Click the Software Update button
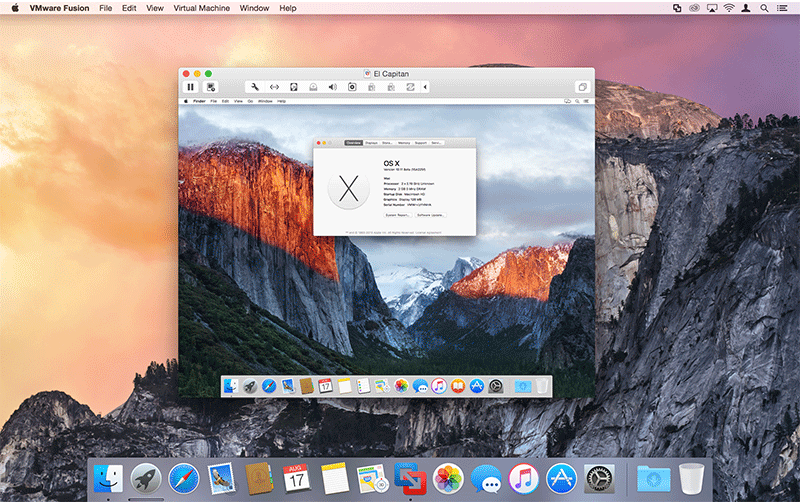The image size is (800, 502). pyautogui.click(x=431, y=215)
